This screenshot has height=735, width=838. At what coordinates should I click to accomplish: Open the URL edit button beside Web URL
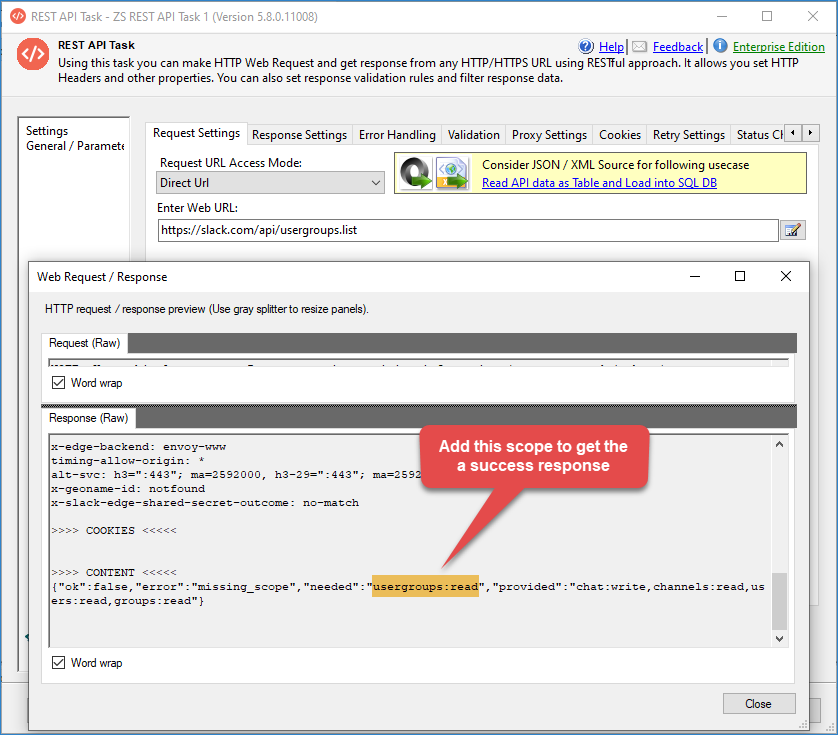coord(792,231)
